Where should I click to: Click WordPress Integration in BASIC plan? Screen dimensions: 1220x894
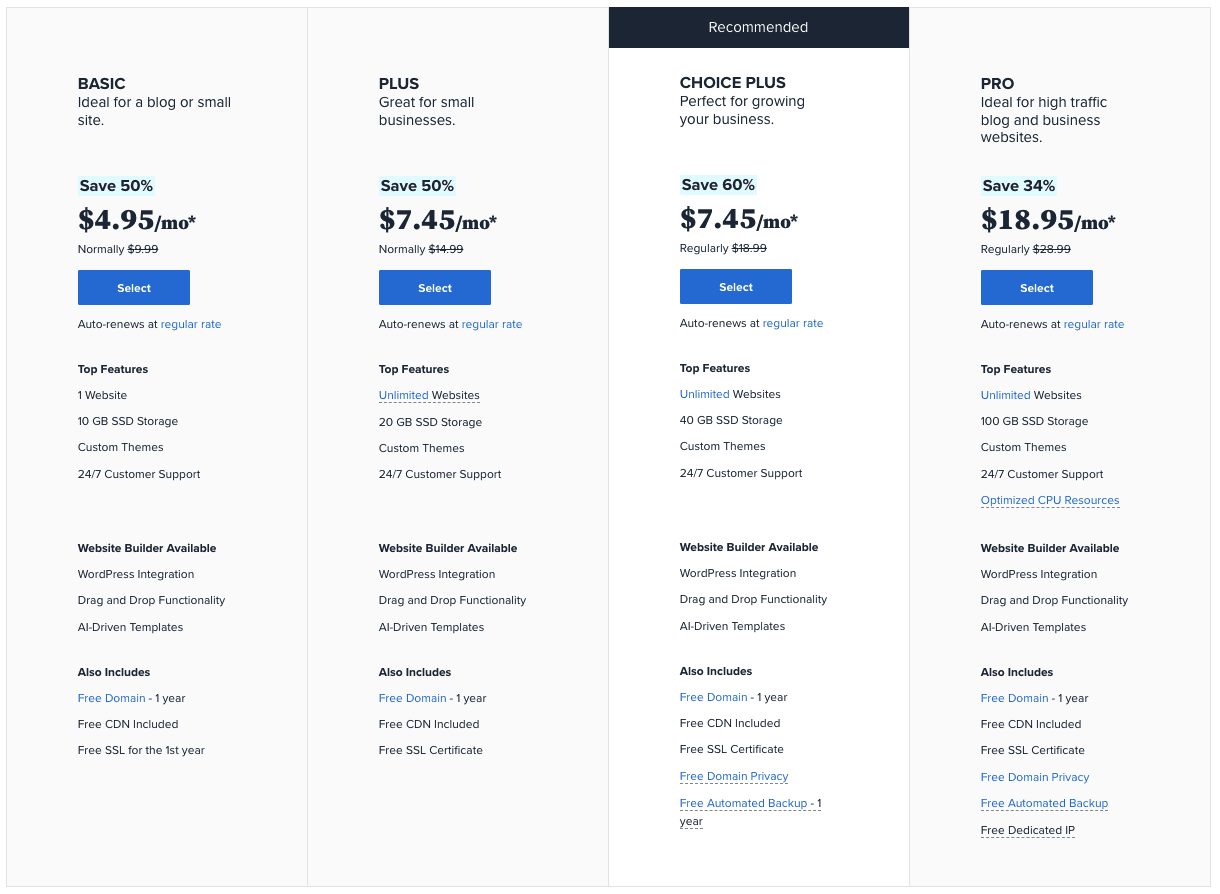136,575
